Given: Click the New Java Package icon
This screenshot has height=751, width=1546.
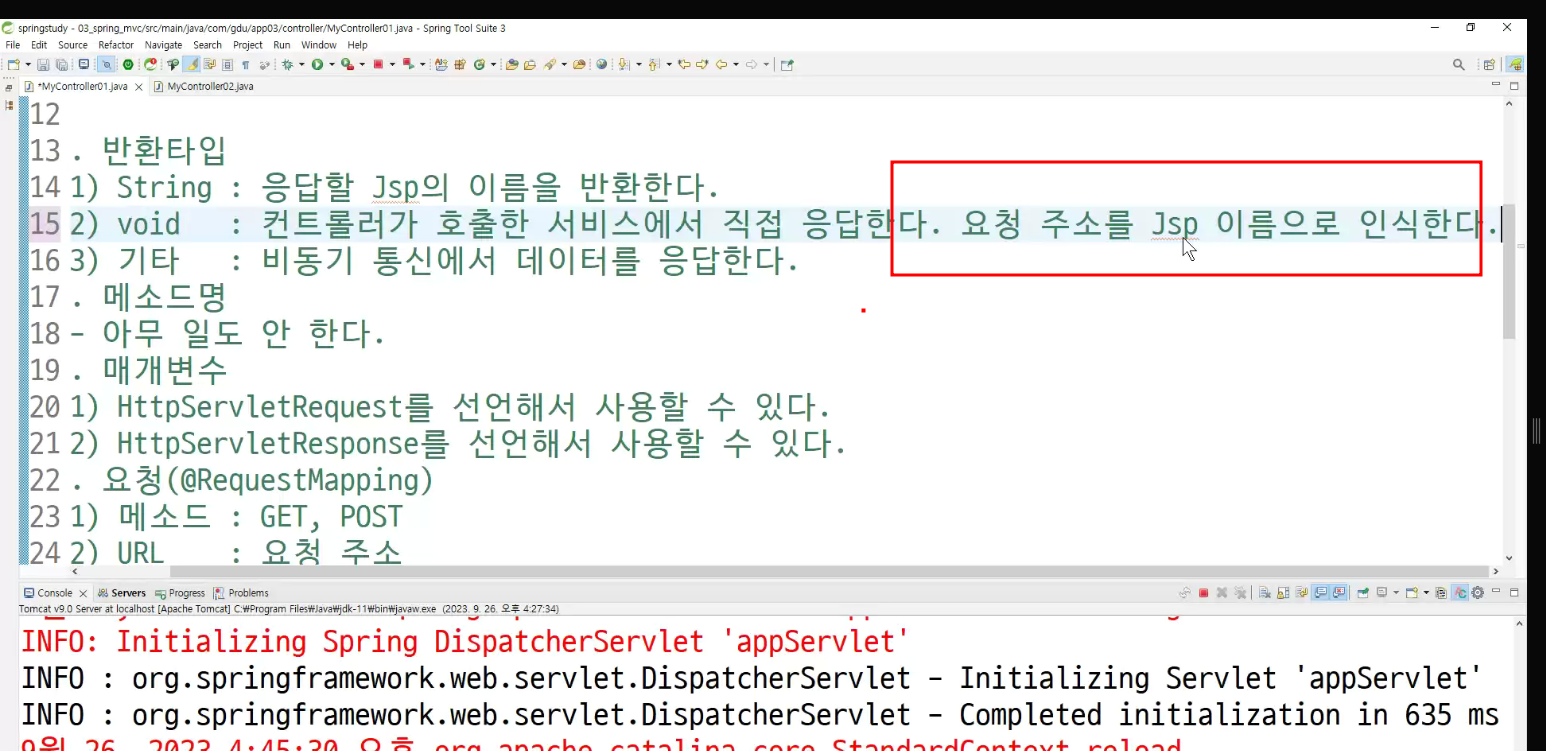Looking at the screenshot, I should point(460,64).
